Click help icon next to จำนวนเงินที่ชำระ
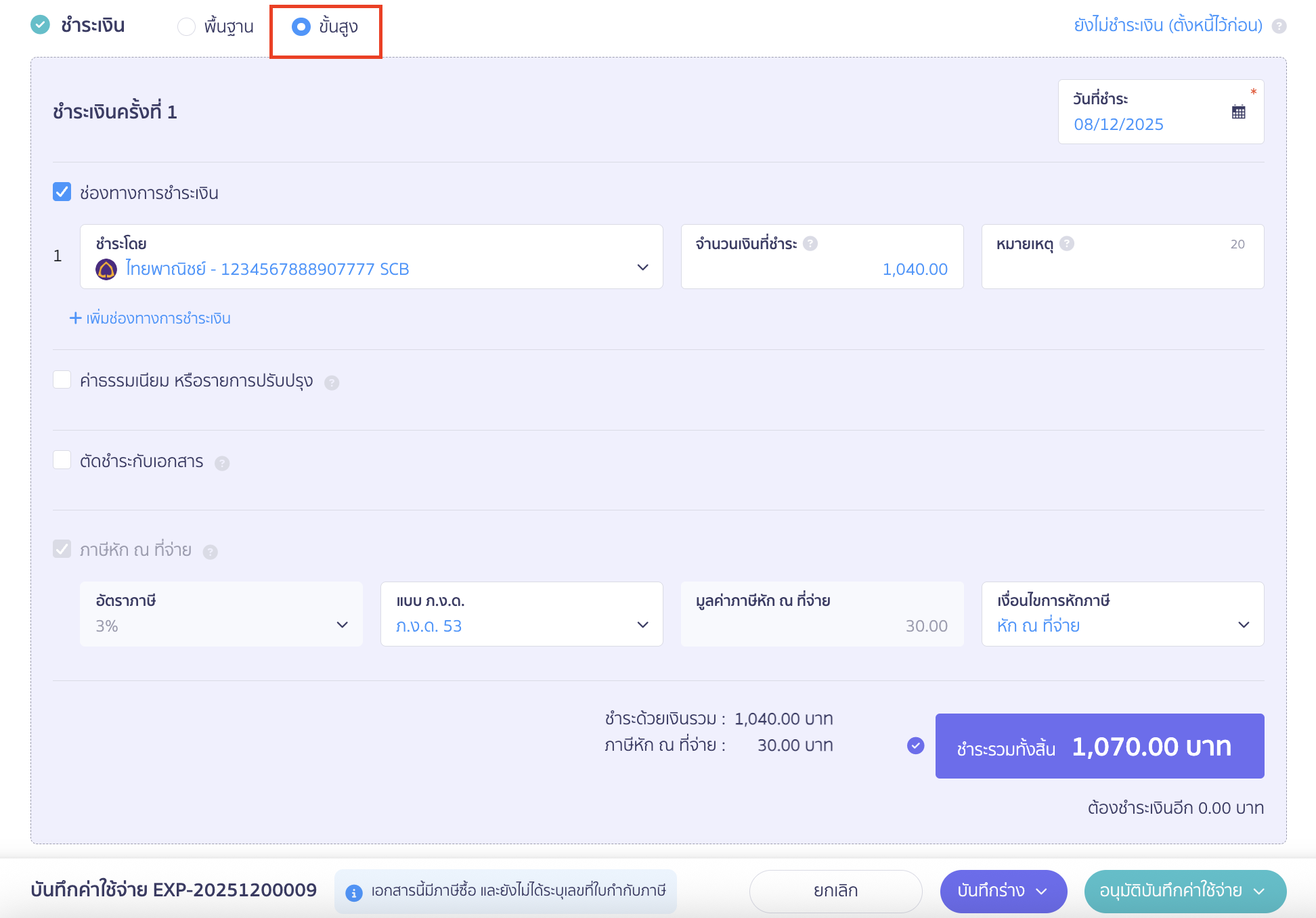 point(810,244)
